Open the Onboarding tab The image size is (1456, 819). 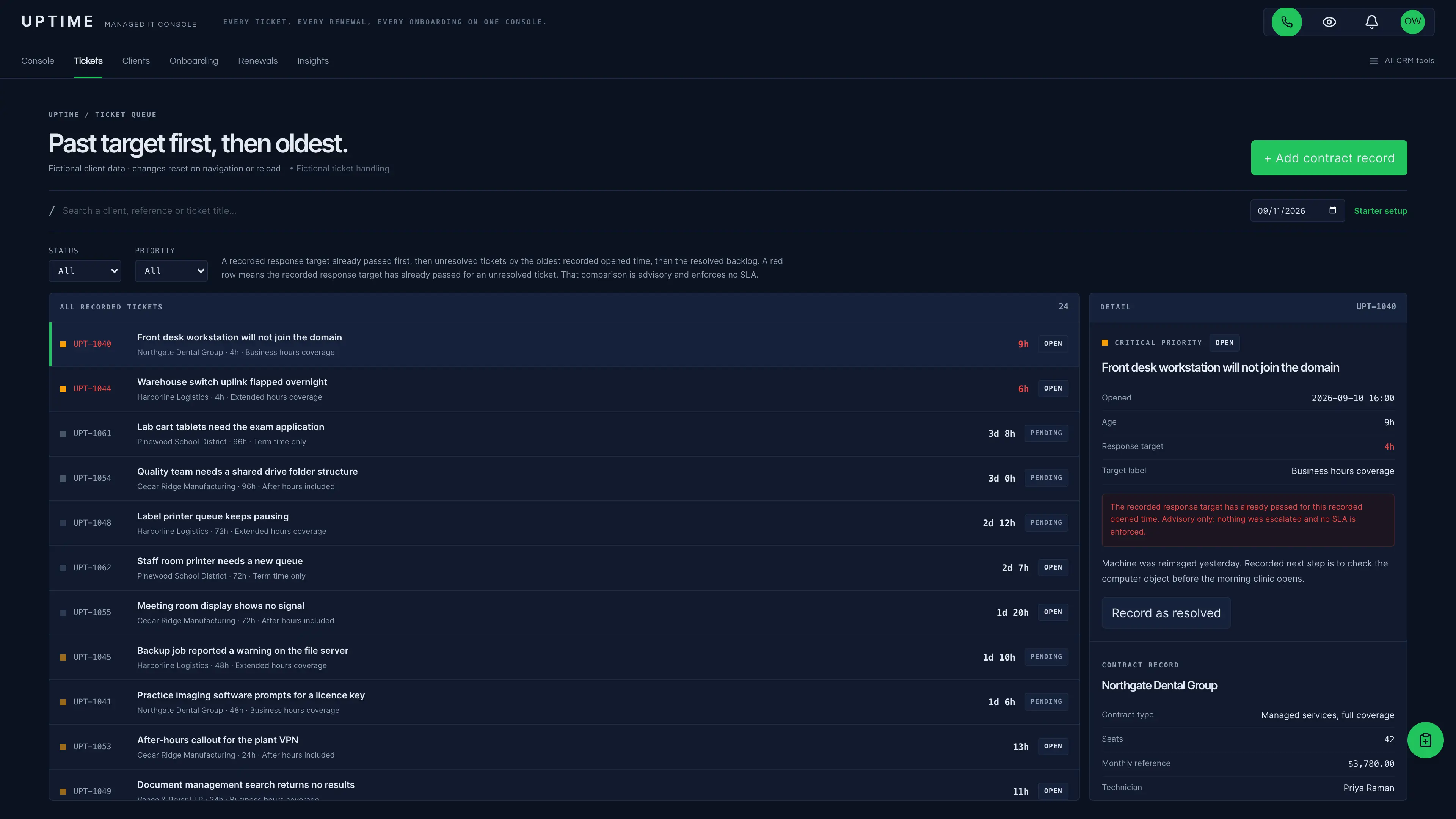click(193, 61)
